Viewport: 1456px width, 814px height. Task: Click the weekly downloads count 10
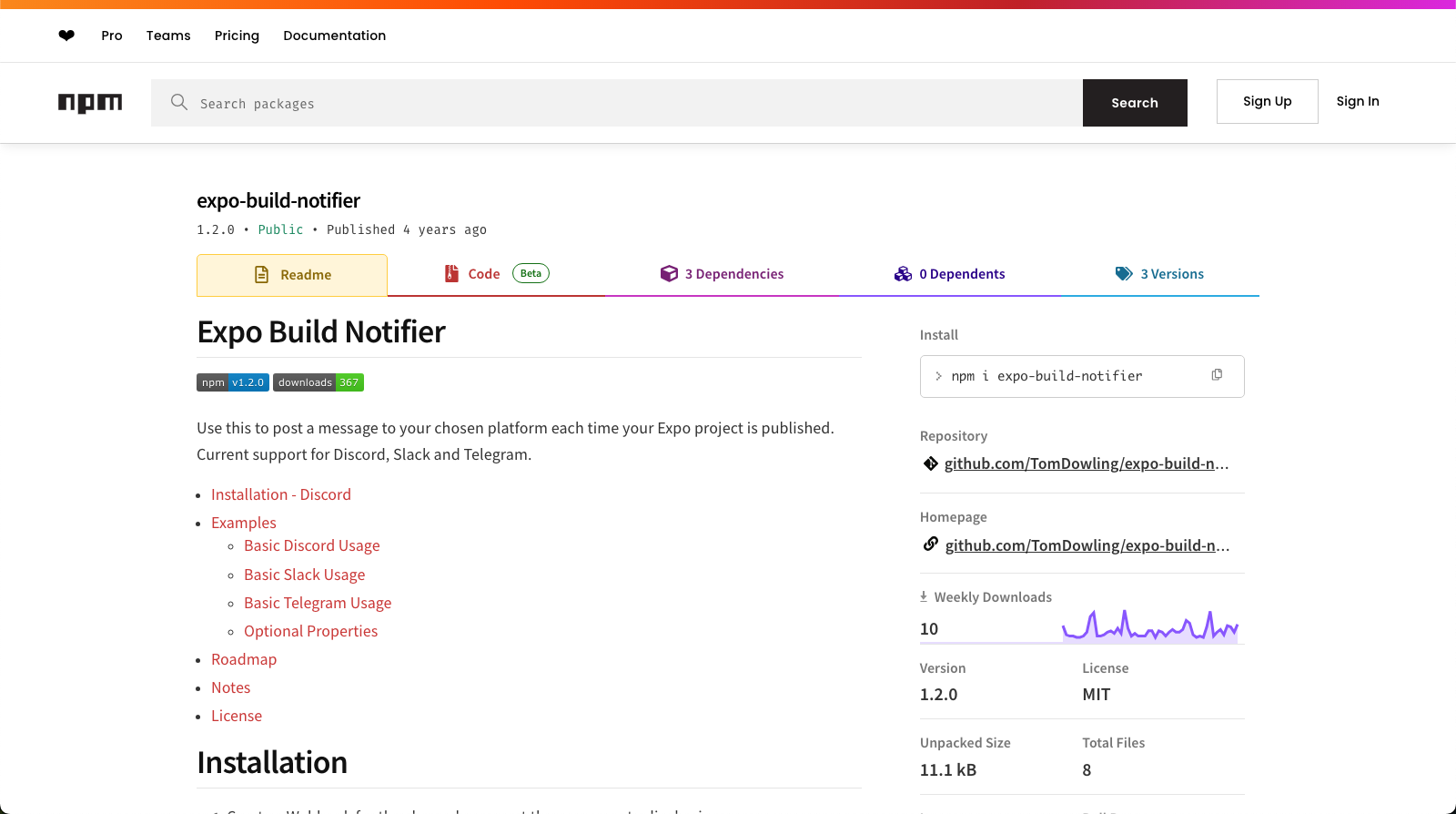tap(929, 628)
